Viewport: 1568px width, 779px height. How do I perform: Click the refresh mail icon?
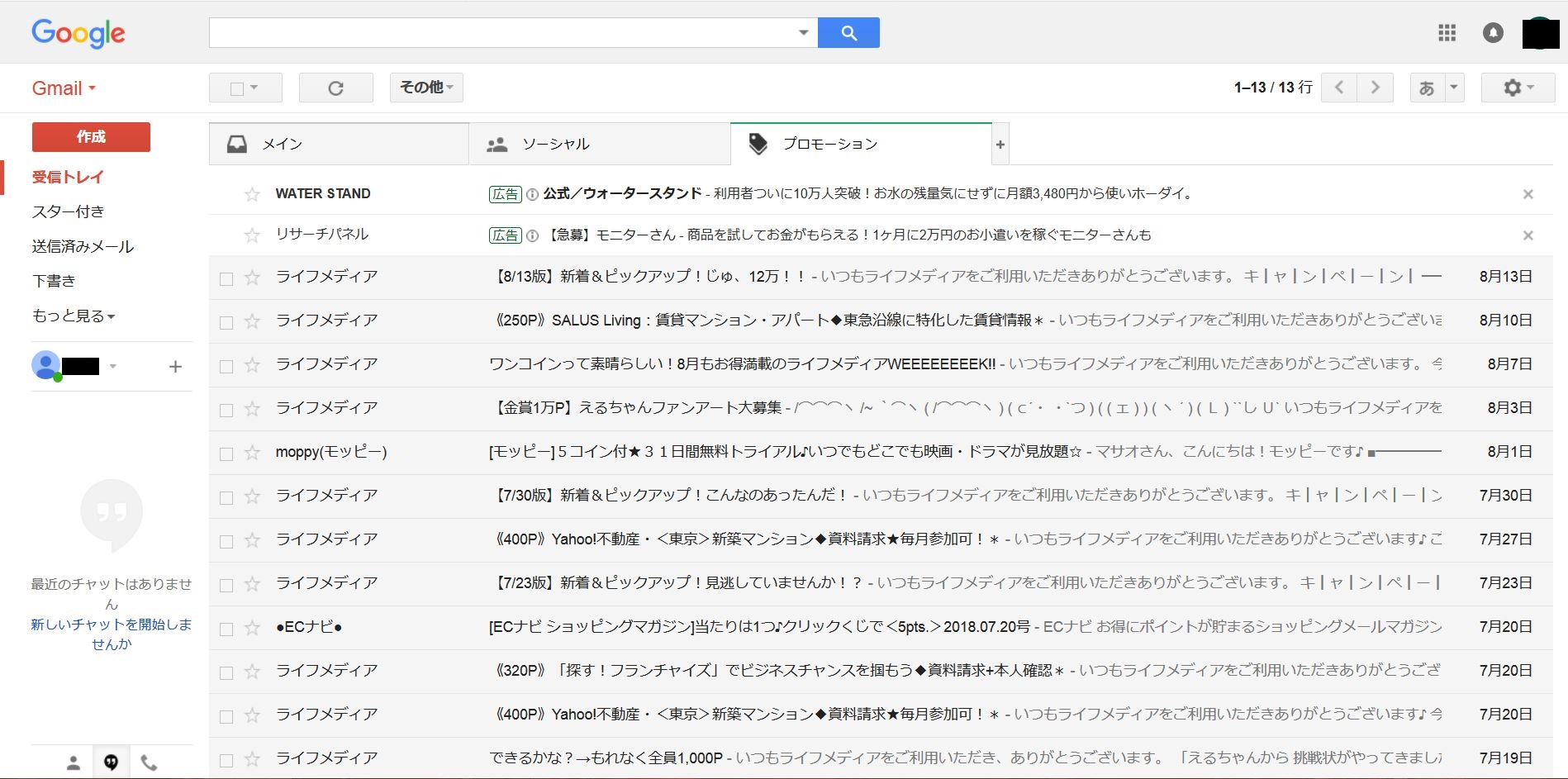[x=335, y=88]
